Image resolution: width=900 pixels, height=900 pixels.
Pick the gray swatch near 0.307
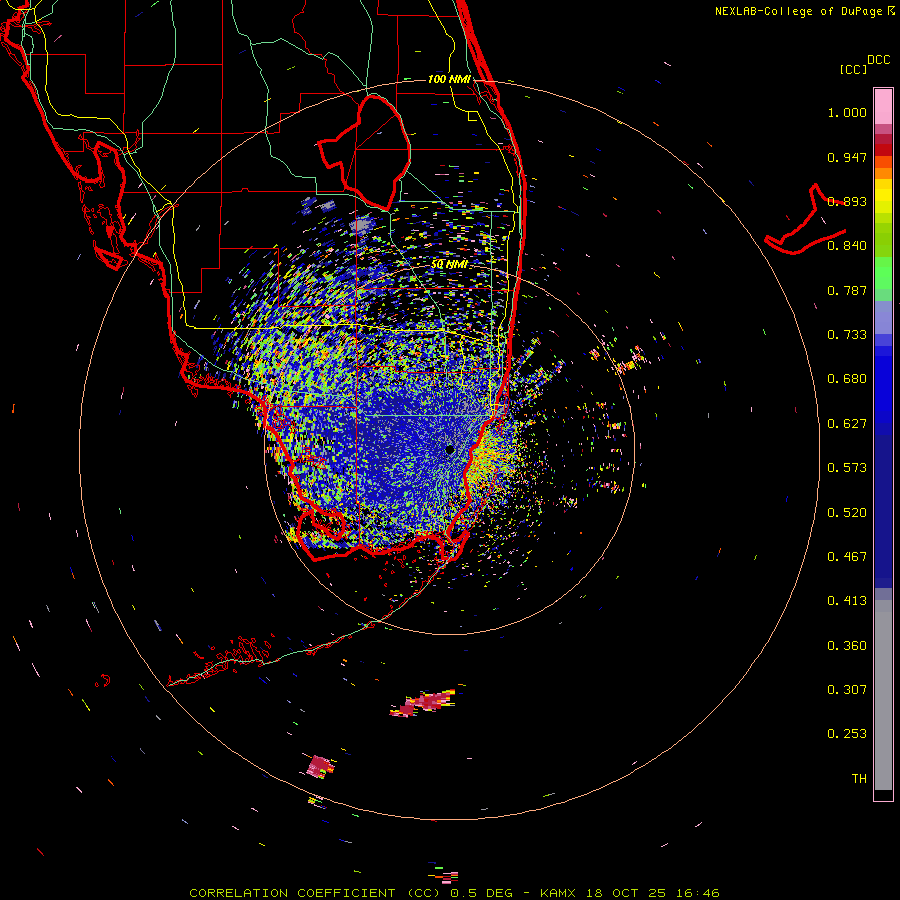pos(883,695)
